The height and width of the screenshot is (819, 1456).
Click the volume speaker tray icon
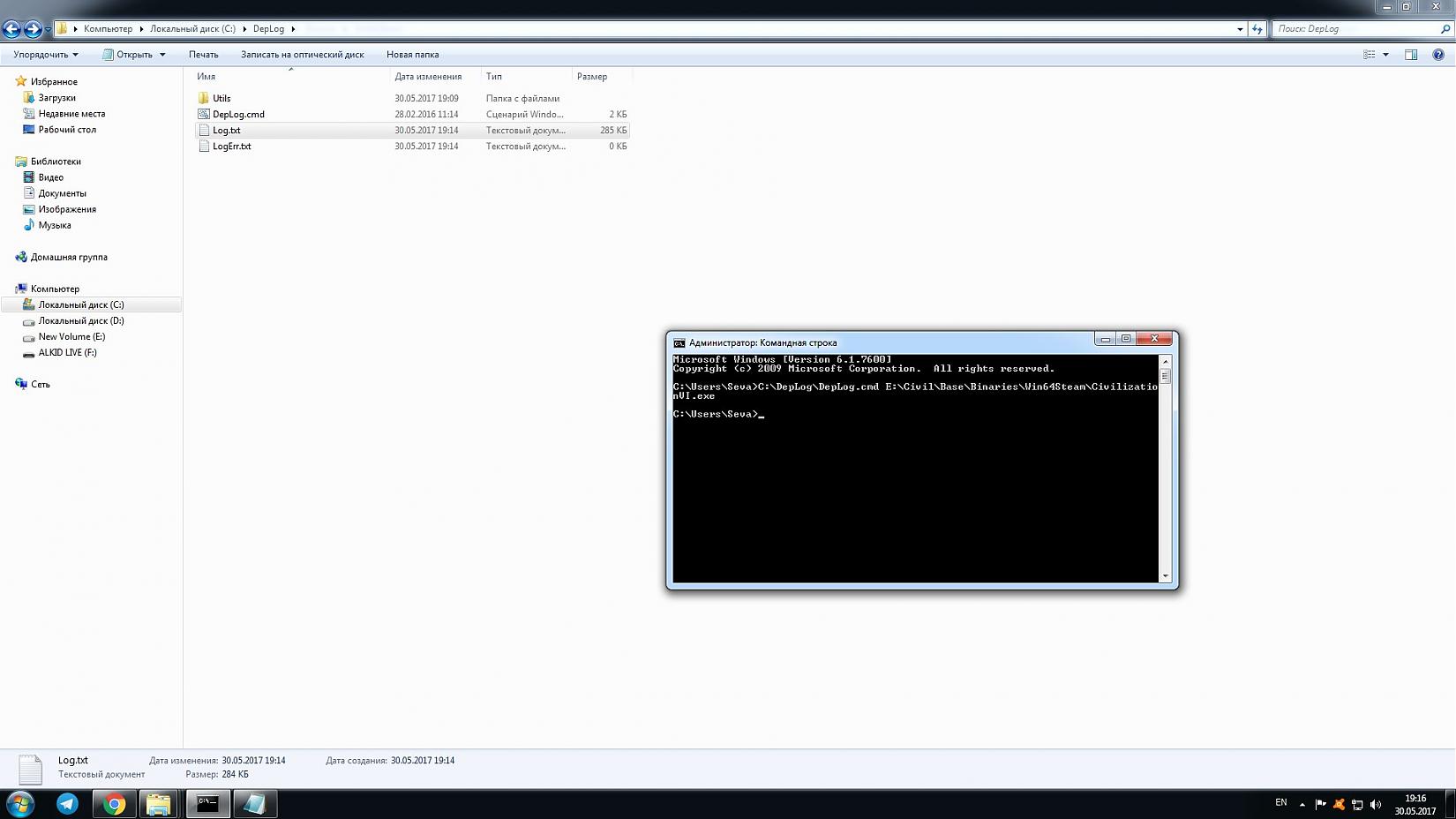point(1375,804)
